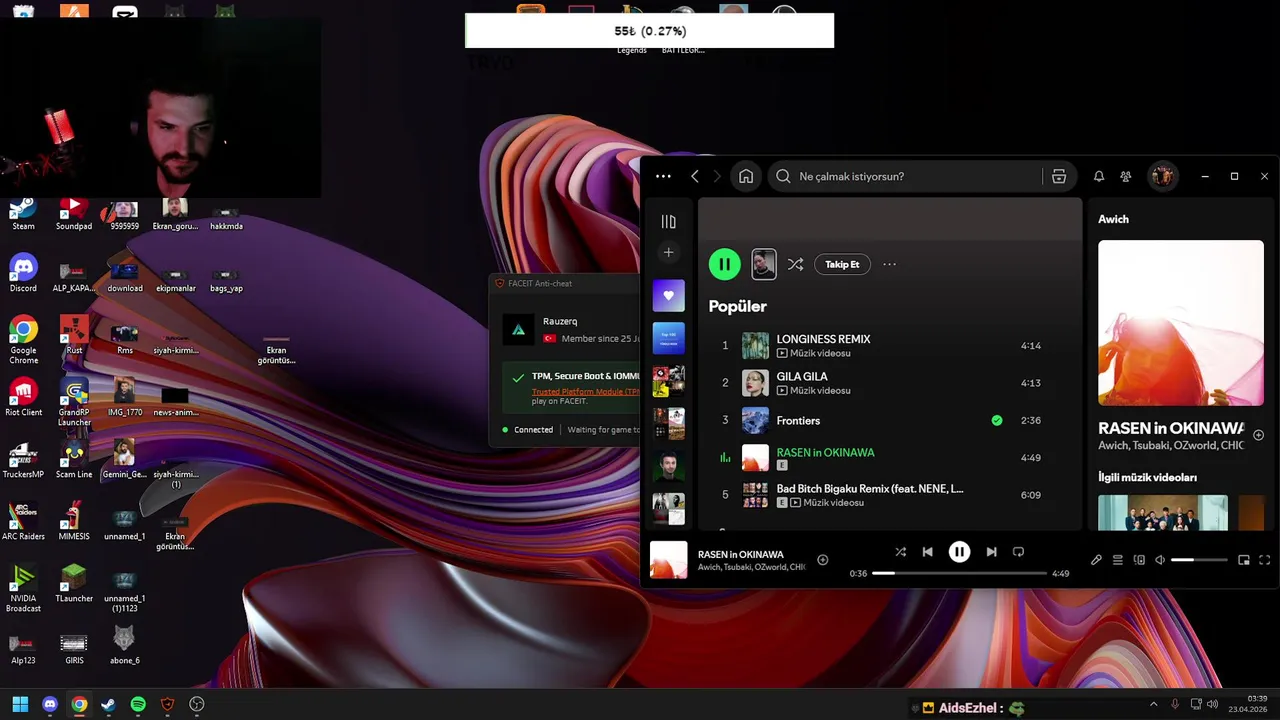1280x720 pixels.
Task: Go back in Spotify navigation
Action: [695, 176]
